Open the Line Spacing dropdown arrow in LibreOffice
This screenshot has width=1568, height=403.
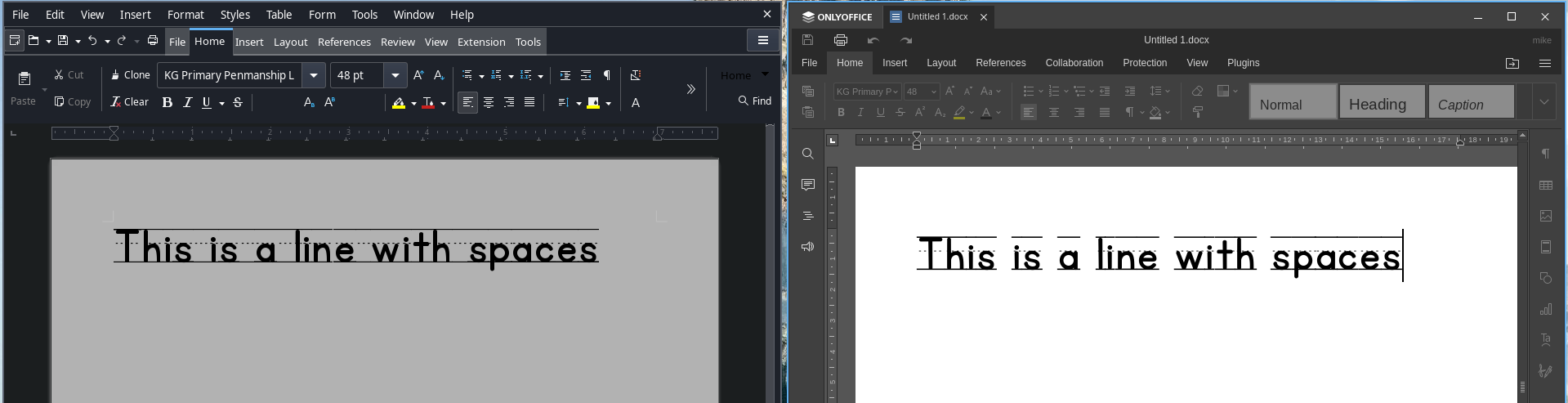[579, 103]
